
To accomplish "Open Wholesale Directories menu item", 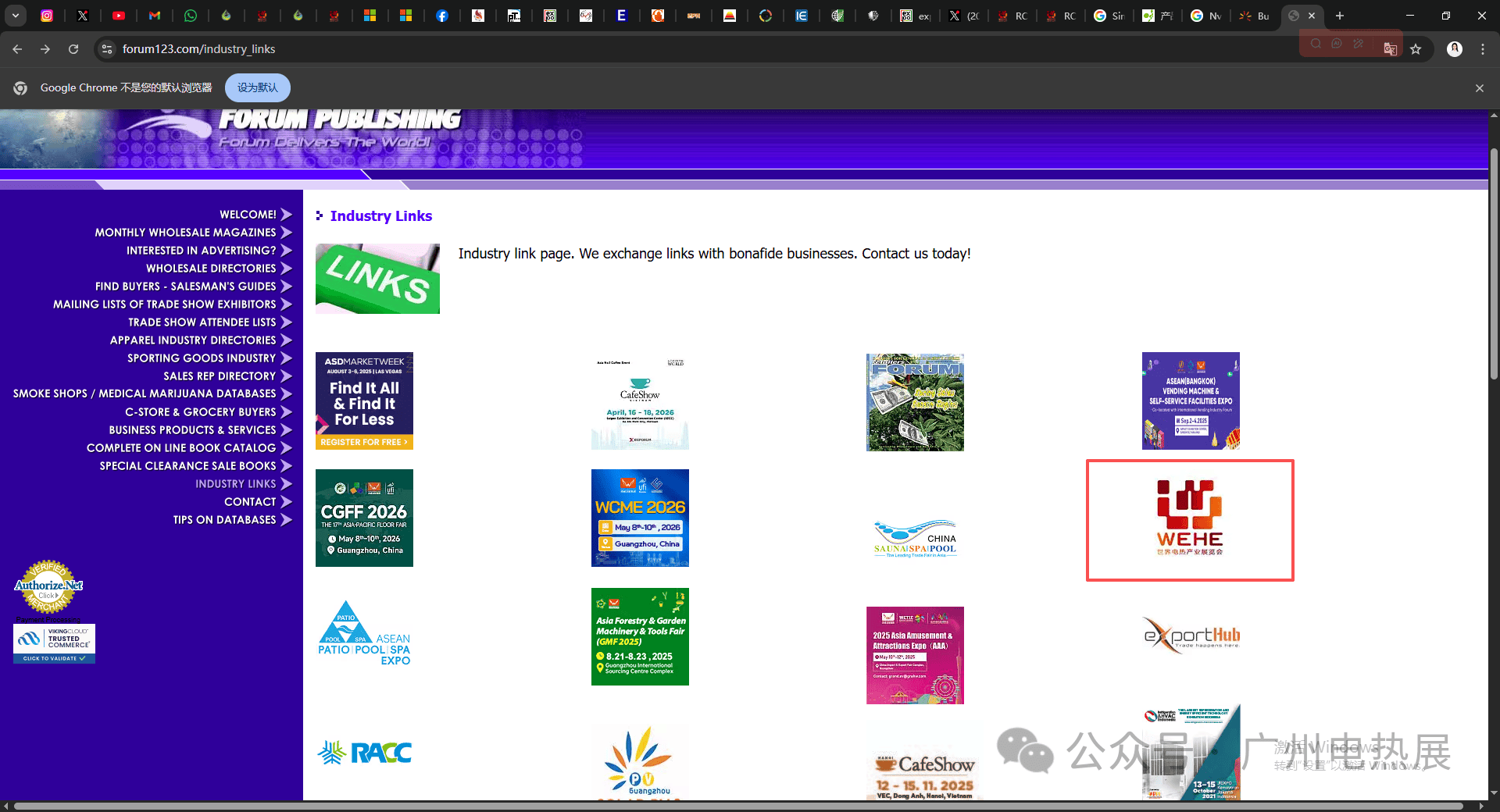I will point(211,269).
